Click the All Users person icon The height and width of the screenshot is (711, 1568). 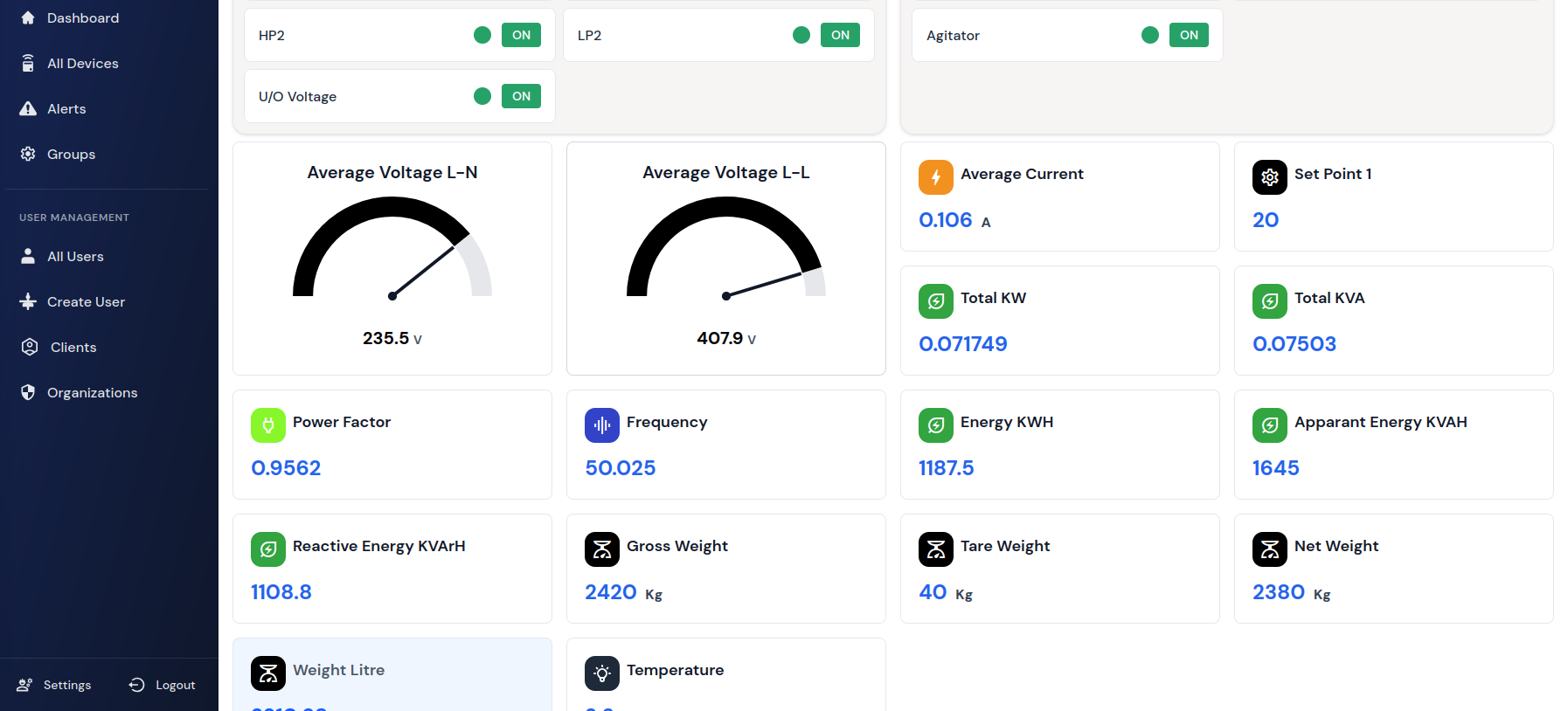[x=28, y=256]
